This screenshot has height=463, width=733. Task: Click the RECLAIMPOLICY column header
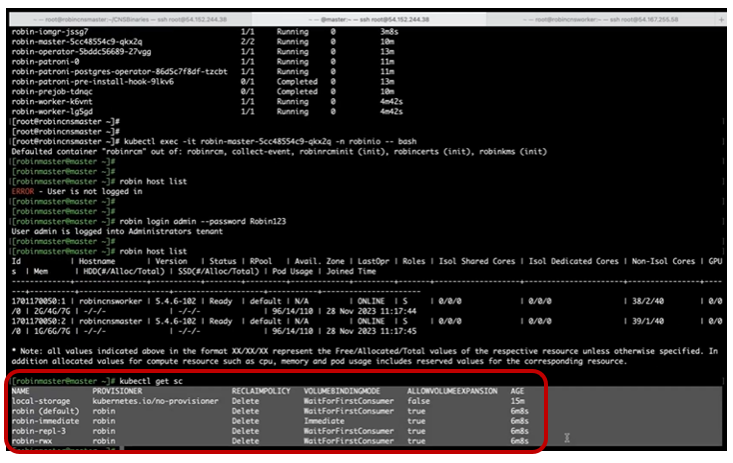point(261,391)
